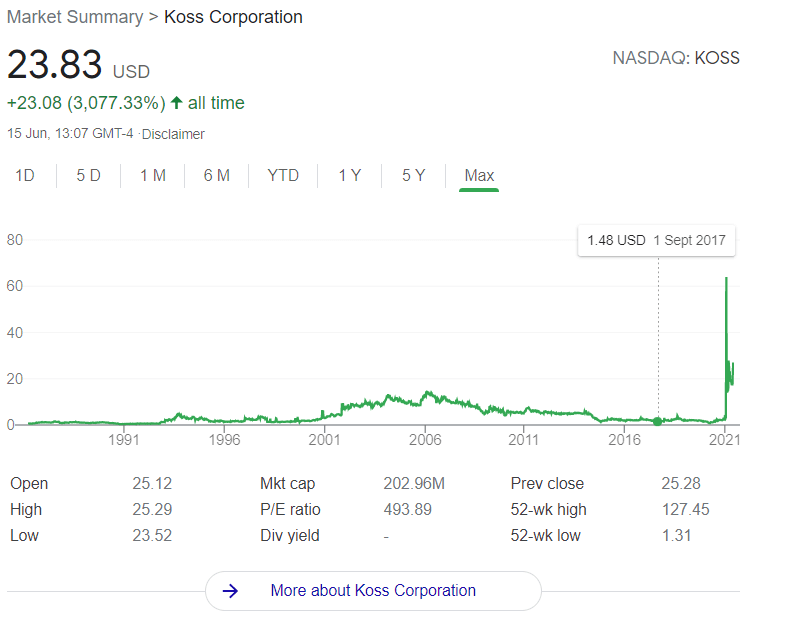Click the Prev close label
Viewport: 788px width, 632px height.
click(547, 483)
